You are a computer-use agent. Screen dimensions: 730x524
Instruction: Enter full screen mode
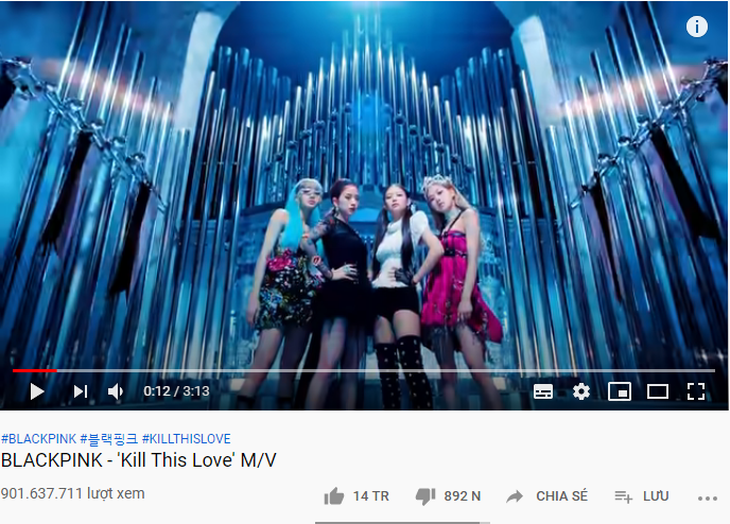[696, 391]
